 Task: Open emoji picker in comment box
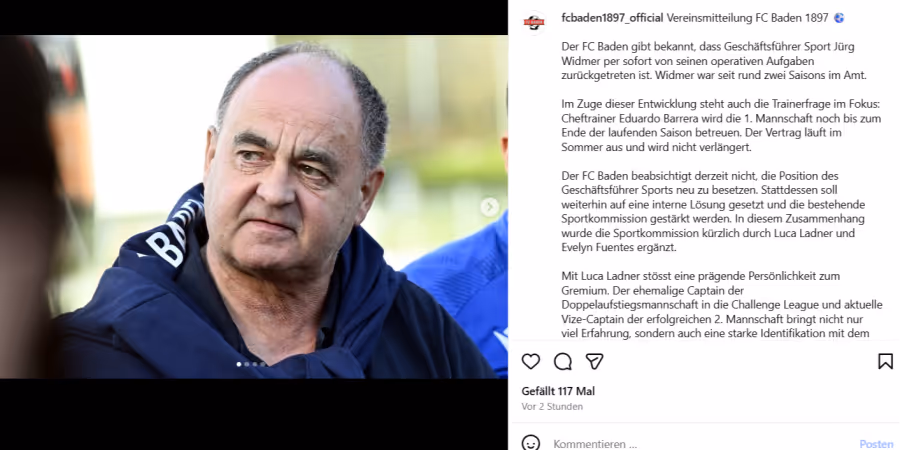tap(531, 444)
